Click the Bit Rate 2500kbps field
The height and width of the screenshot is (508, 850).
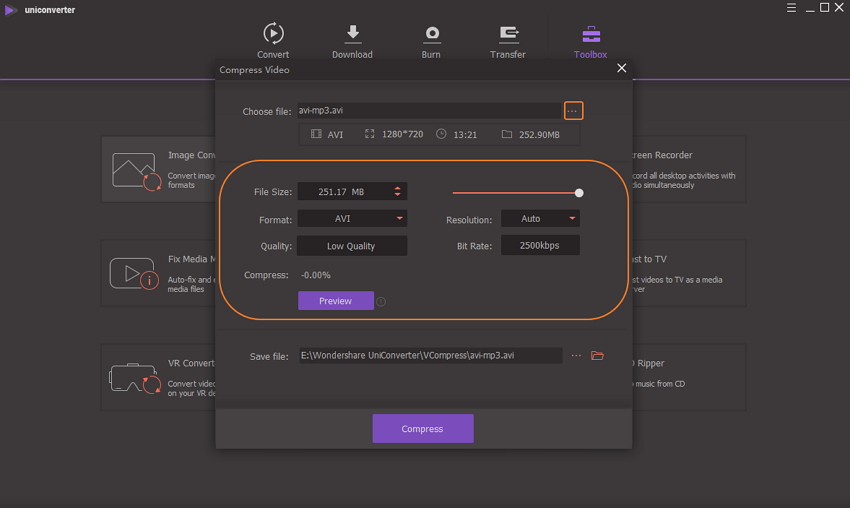tap(540, 245)
